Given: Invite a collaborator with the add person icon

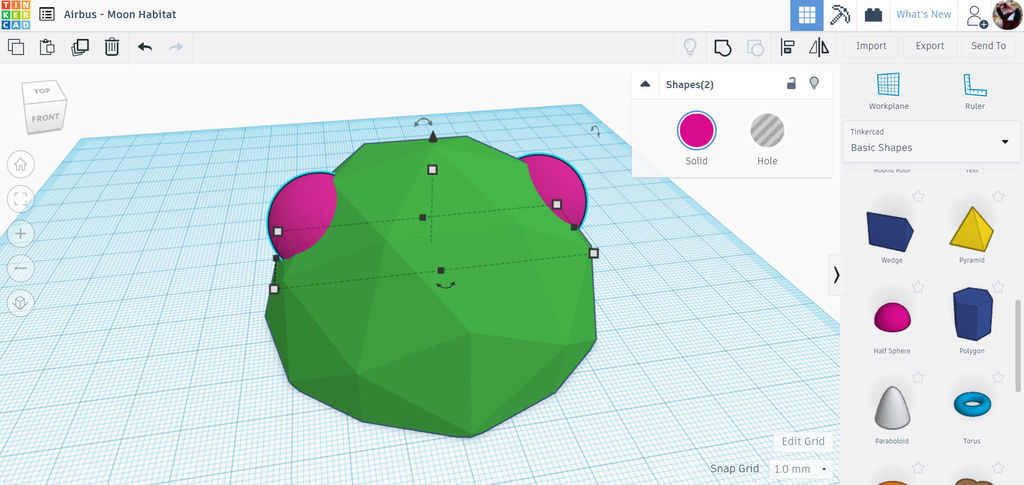Looking at the screenshot, I should tap(976, 15).
